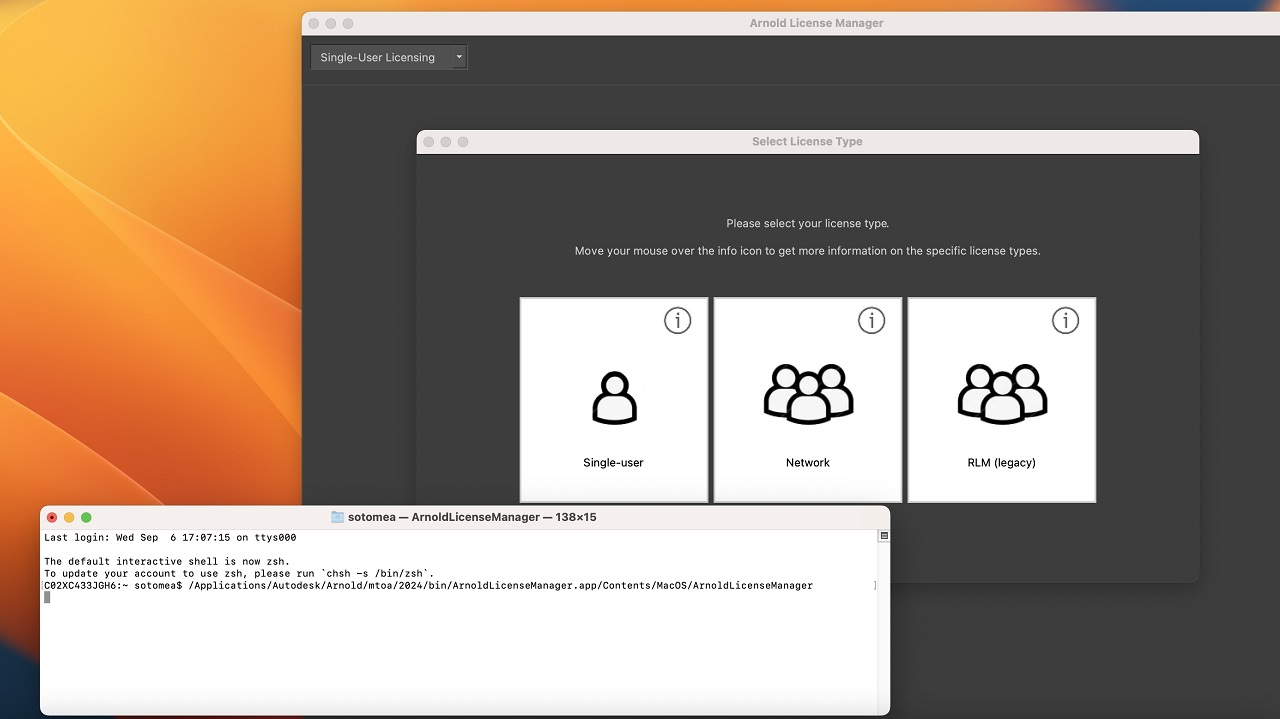
Task: Click the Terminal cursor block on empty prompt
Action: pos(47,597)
